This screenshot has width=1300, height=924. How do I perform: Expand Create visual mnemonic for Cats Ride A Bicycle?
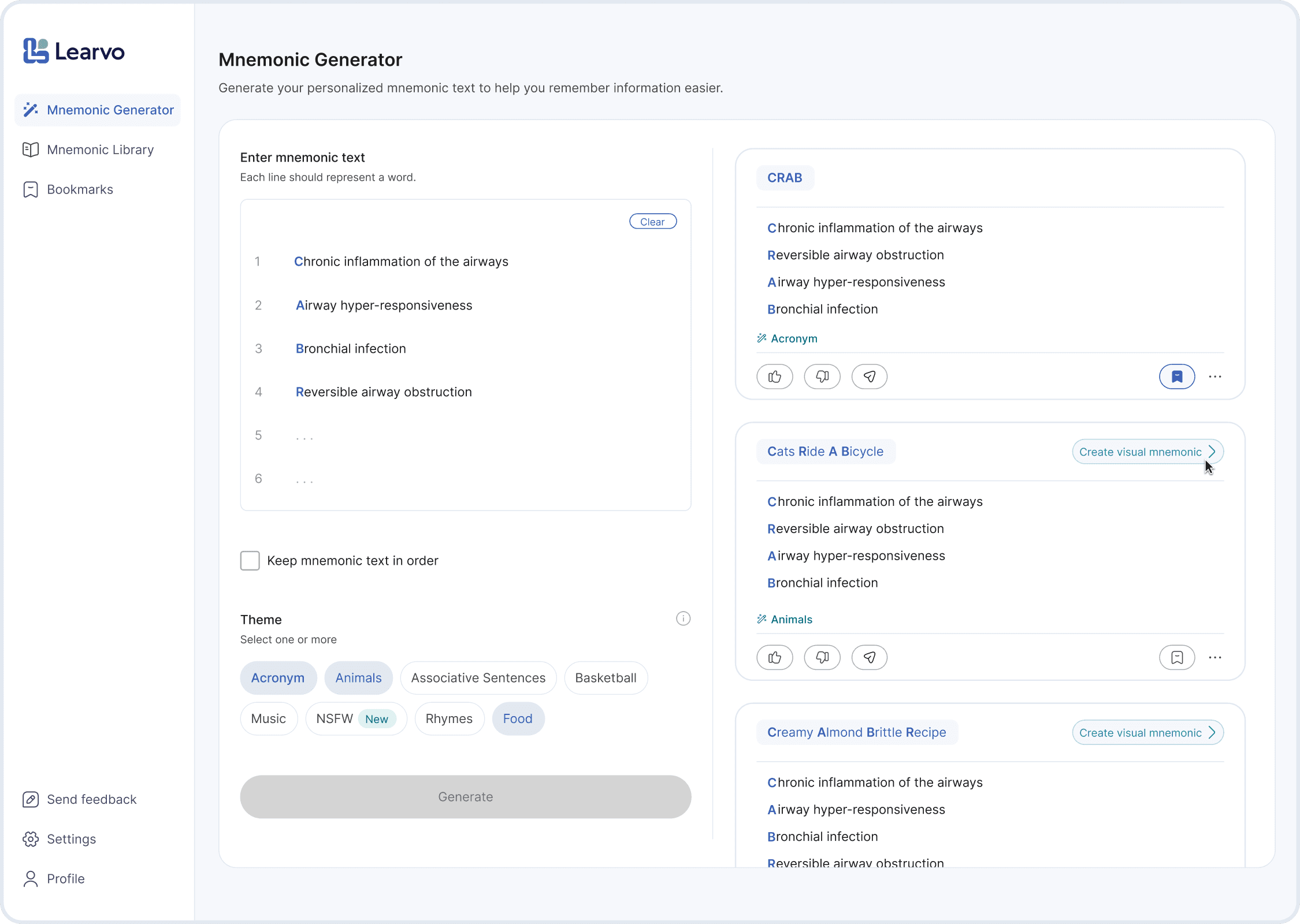1147,452
